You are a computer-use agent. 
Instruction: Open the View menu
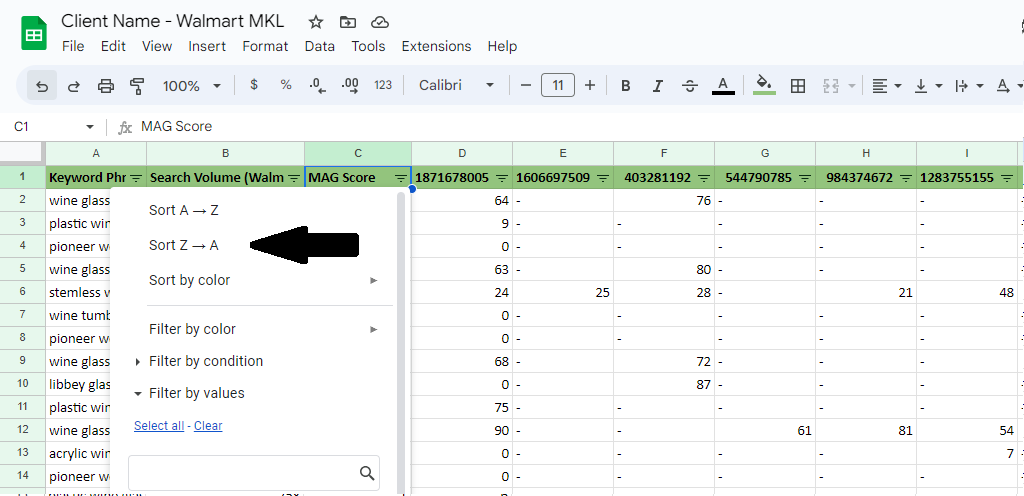(157, 46)
